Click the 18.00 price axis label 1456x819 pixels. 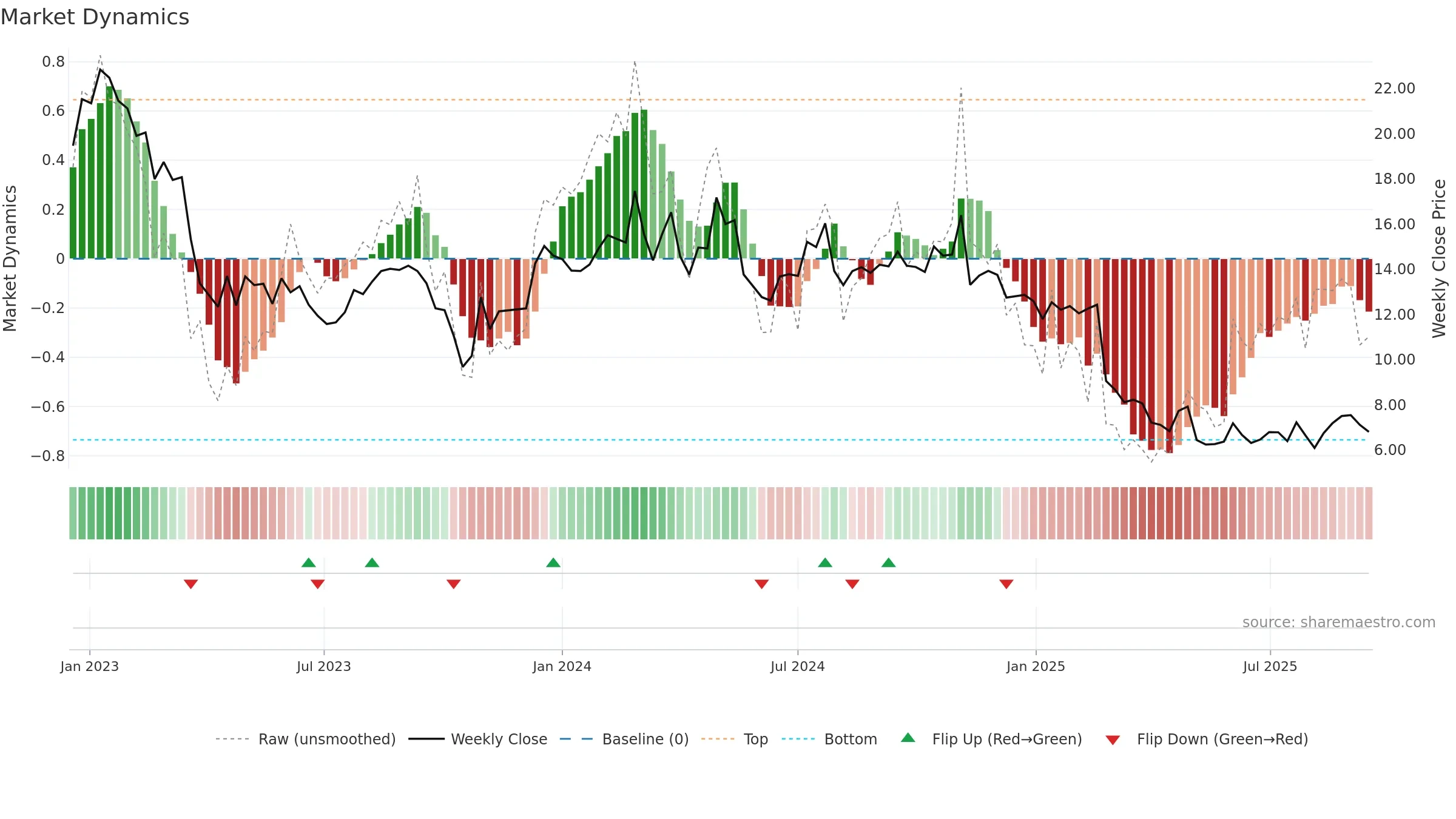pos(1395,179)
